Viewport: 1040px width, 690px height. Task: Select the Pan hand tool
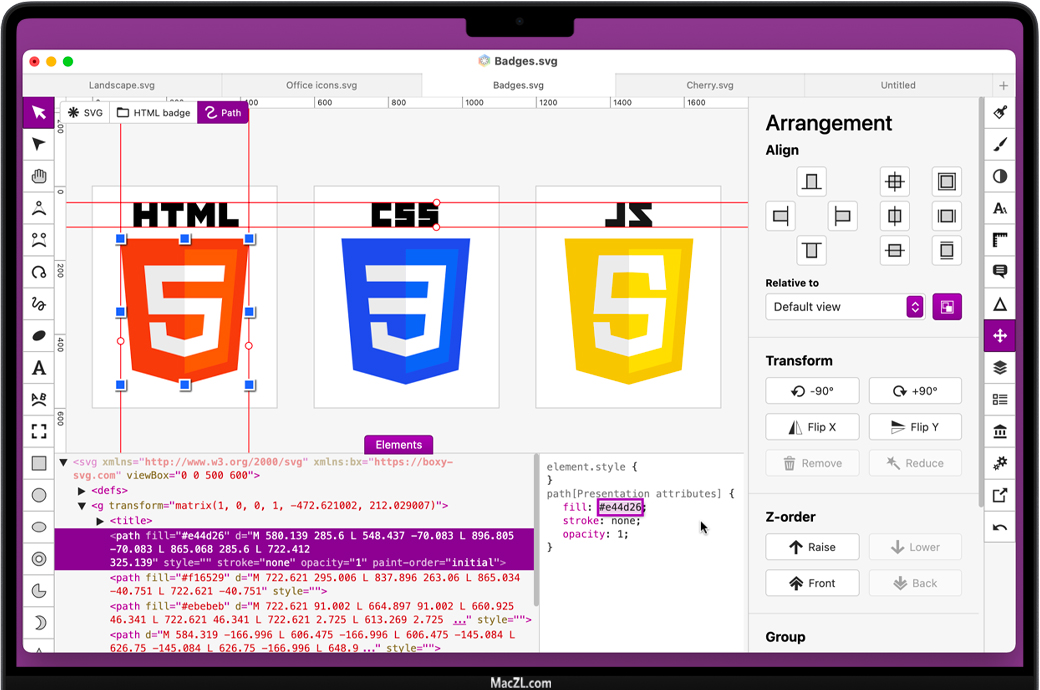point(39,177)
